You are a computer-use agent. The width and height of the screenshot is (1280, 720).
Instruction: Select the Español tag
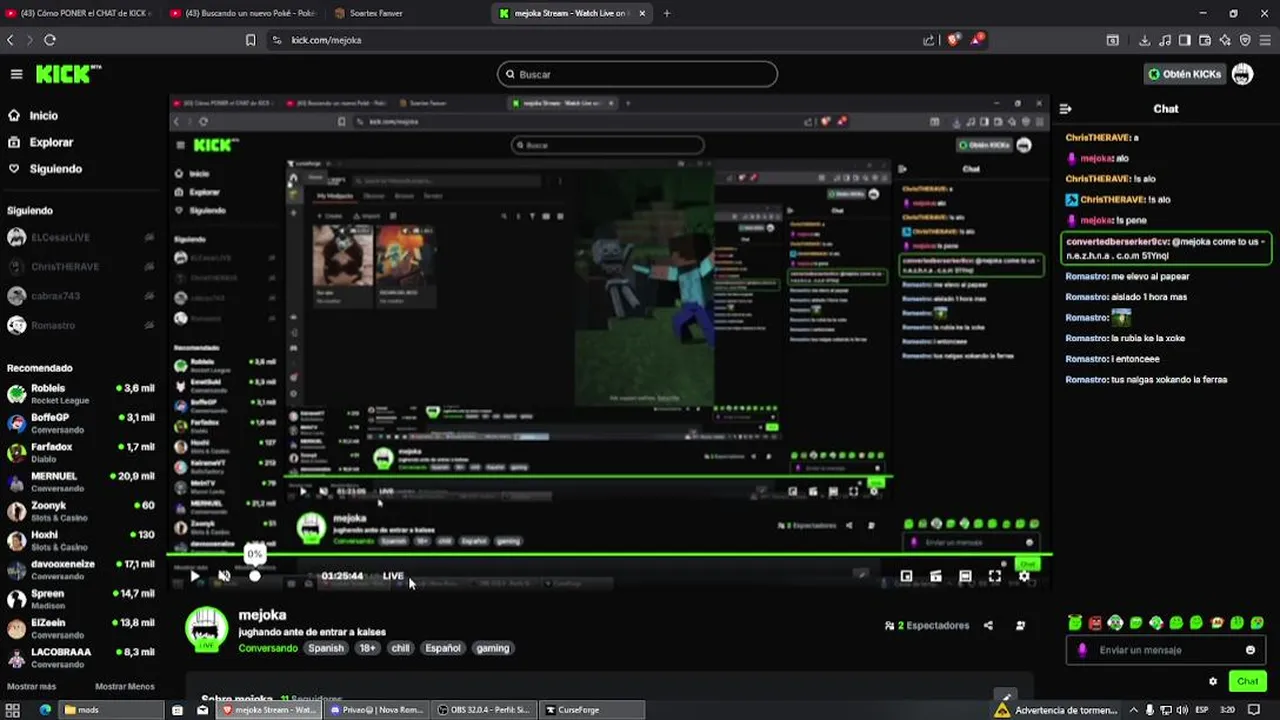click(x=443, y=648)
